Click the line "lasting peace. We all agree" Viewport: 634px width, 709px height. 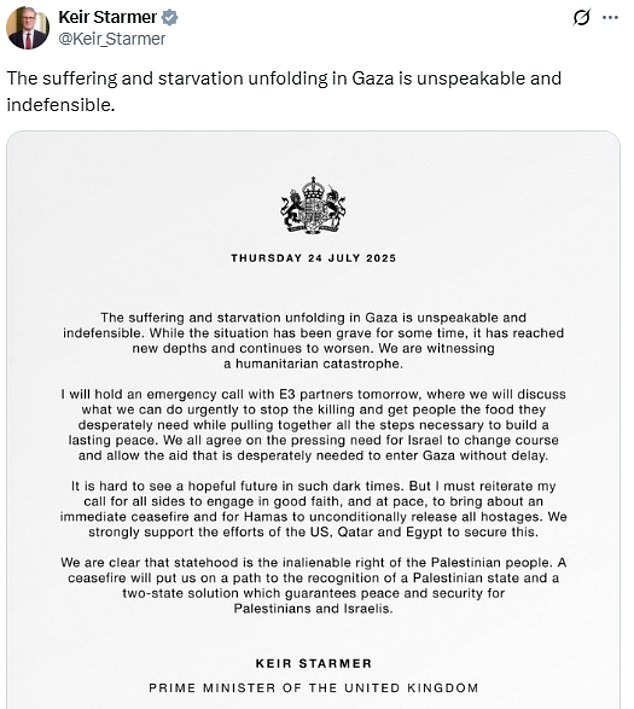313,440
